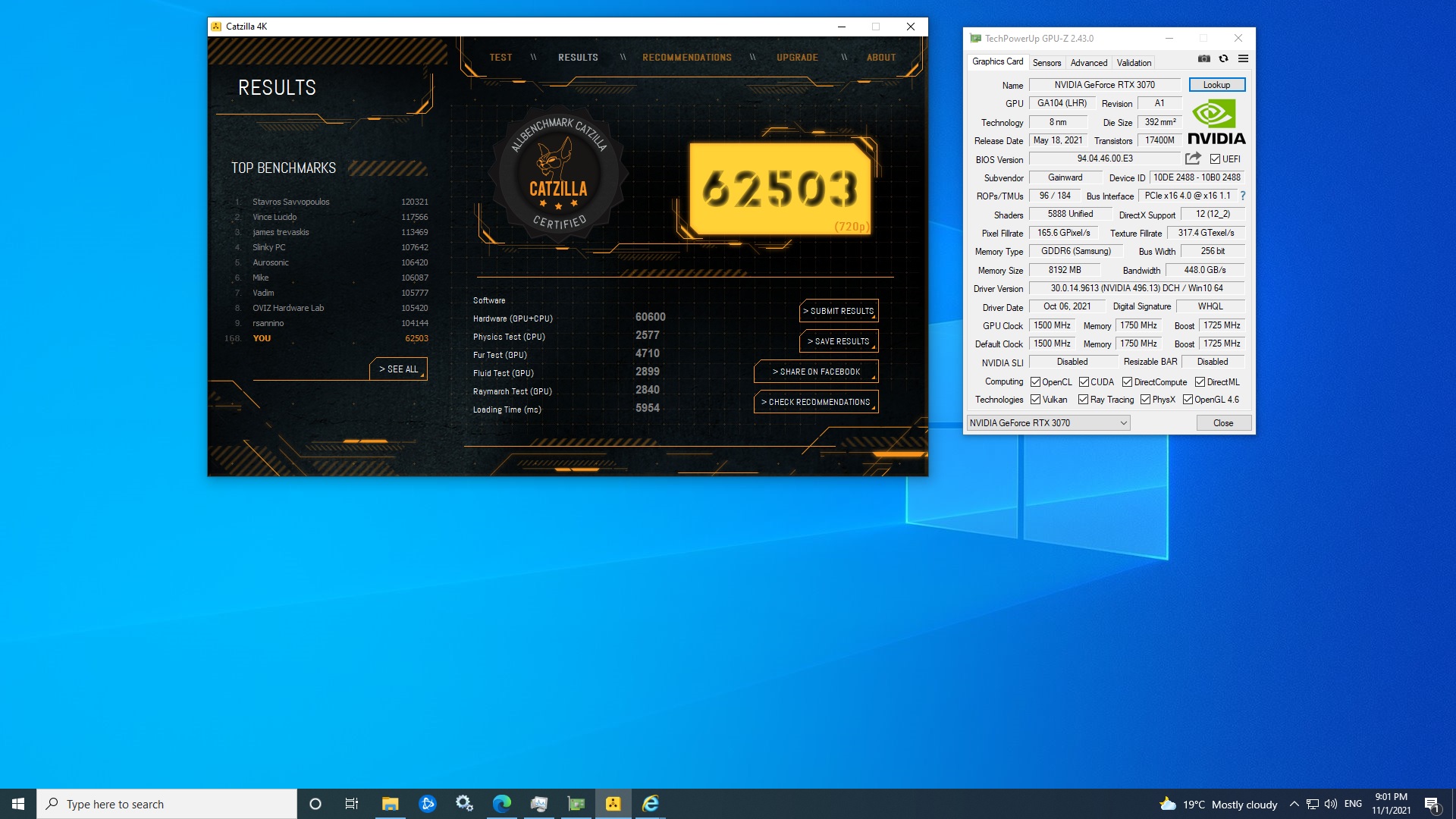Open Cortana circle icon on taskbar

[x=315, y=804]
